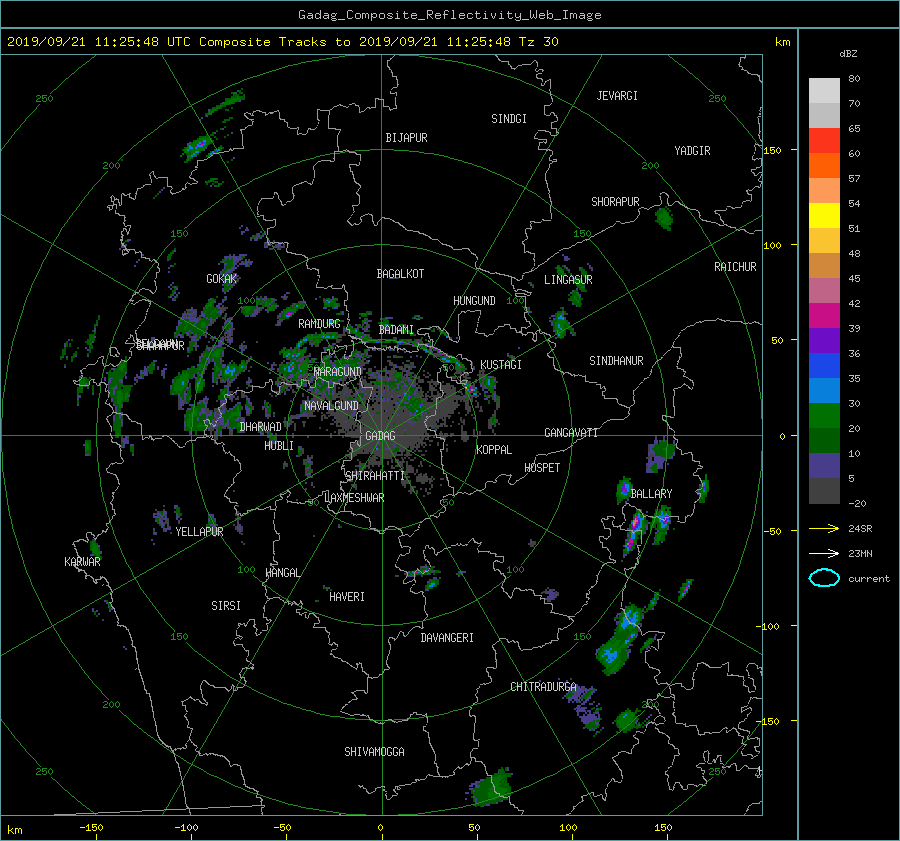Click the NAVALGUND city label
This screenshot has height=841, width=900.
331,405
